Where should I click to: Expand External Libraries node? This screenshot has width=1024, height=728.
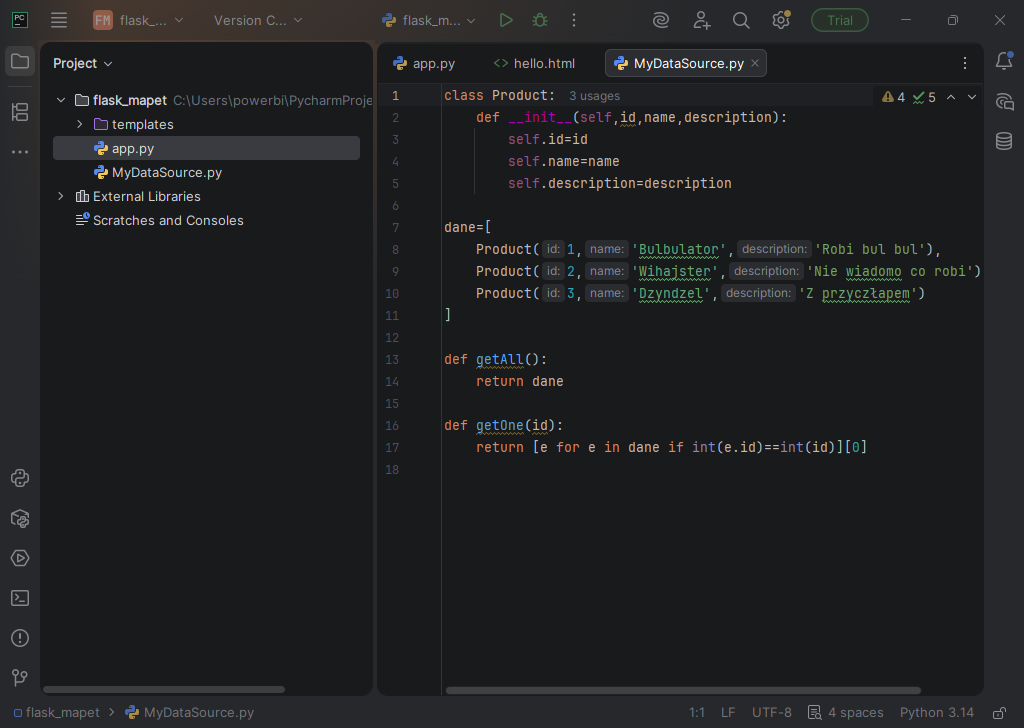click(x=61, y=197)
